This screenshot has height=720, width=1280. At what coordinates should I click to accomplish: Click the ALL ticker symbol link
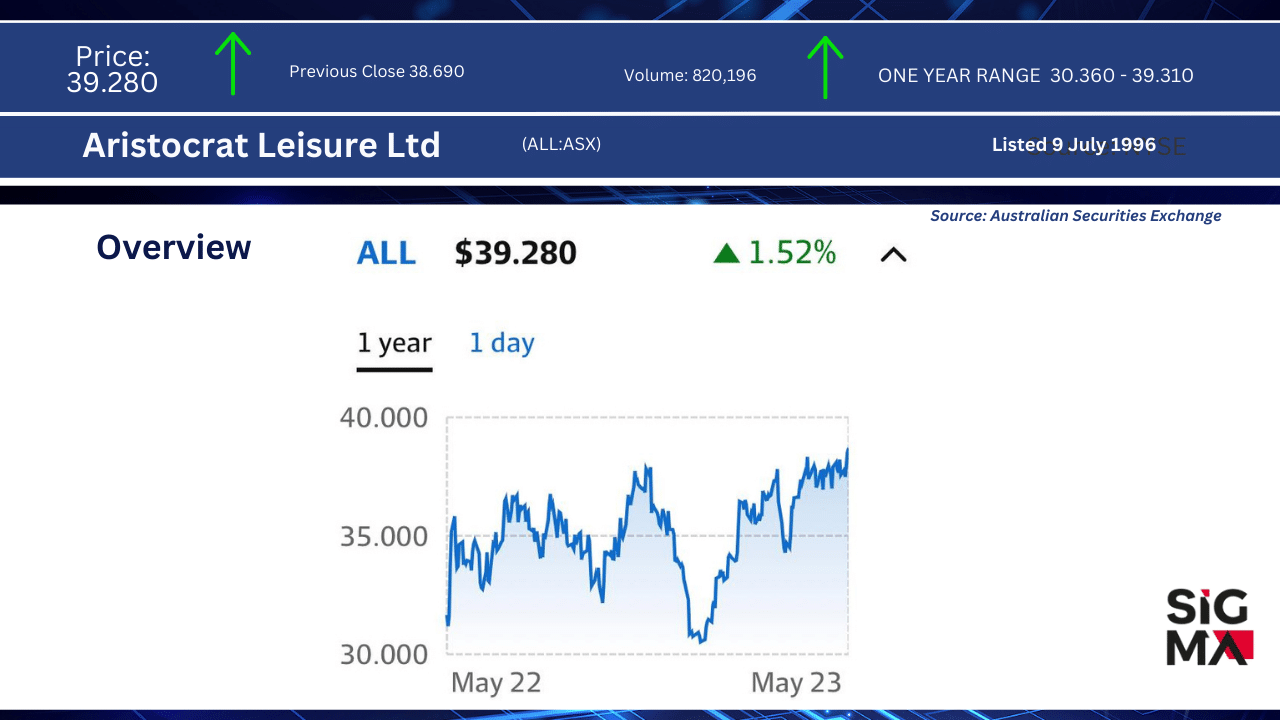[x=386, y=253]
